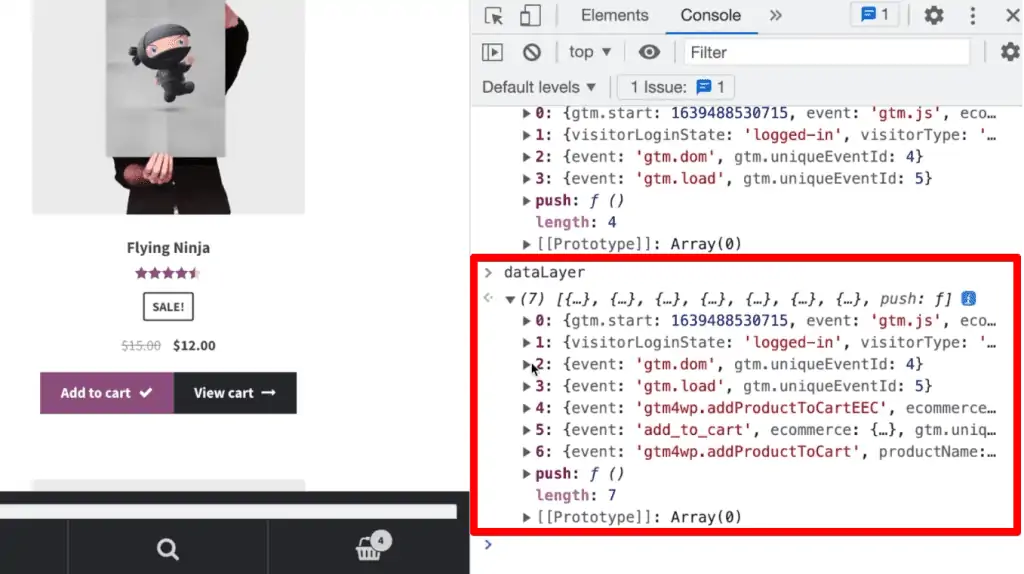Open the shopping cart basket icon

coord(369,548)
